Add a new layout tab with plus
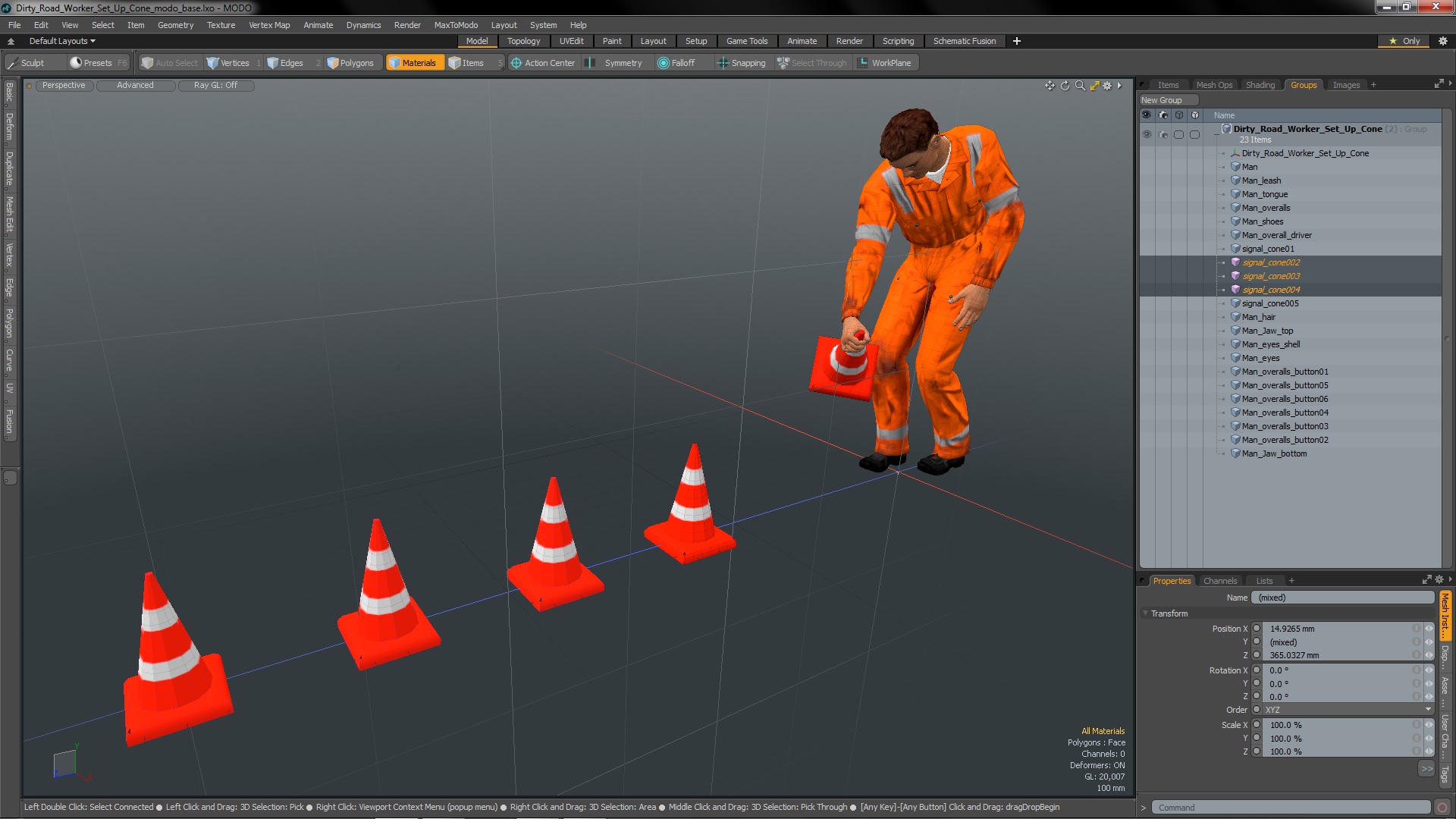This screenshot has height=819, width=1456. 1016,41
